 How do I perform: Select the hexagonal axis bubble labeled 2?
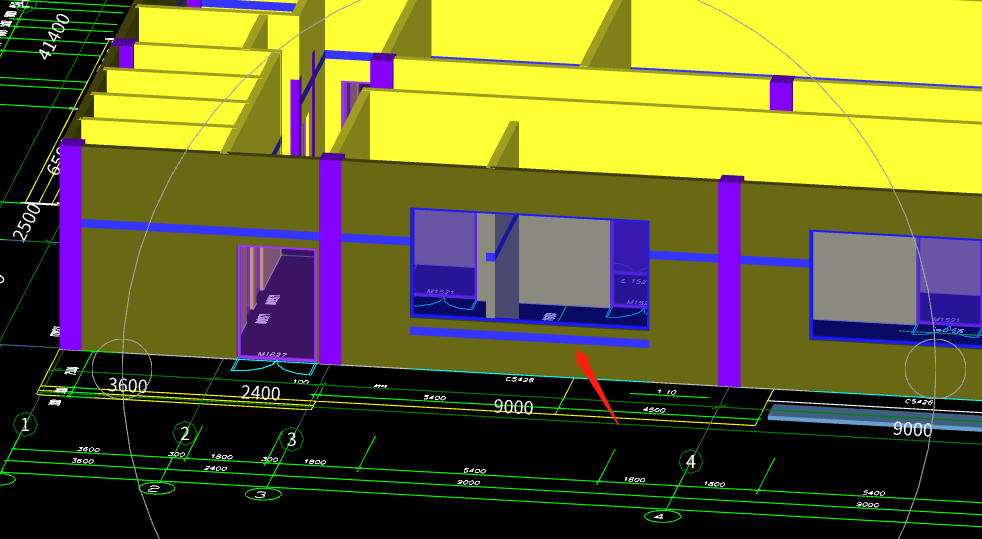click(x=185, y=433)
